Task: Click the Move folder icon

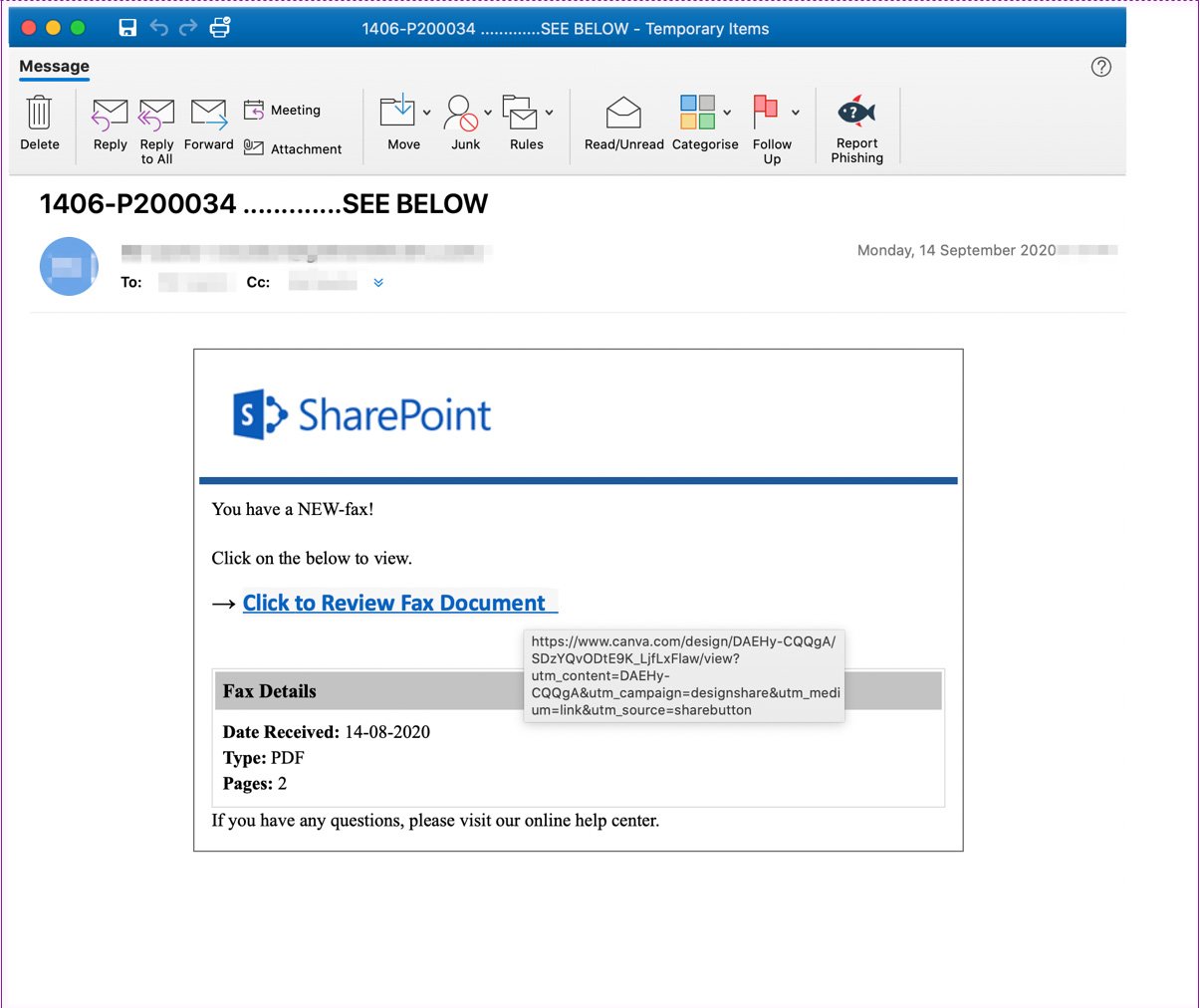Action: pyautogui.click(x=397, y=112)
